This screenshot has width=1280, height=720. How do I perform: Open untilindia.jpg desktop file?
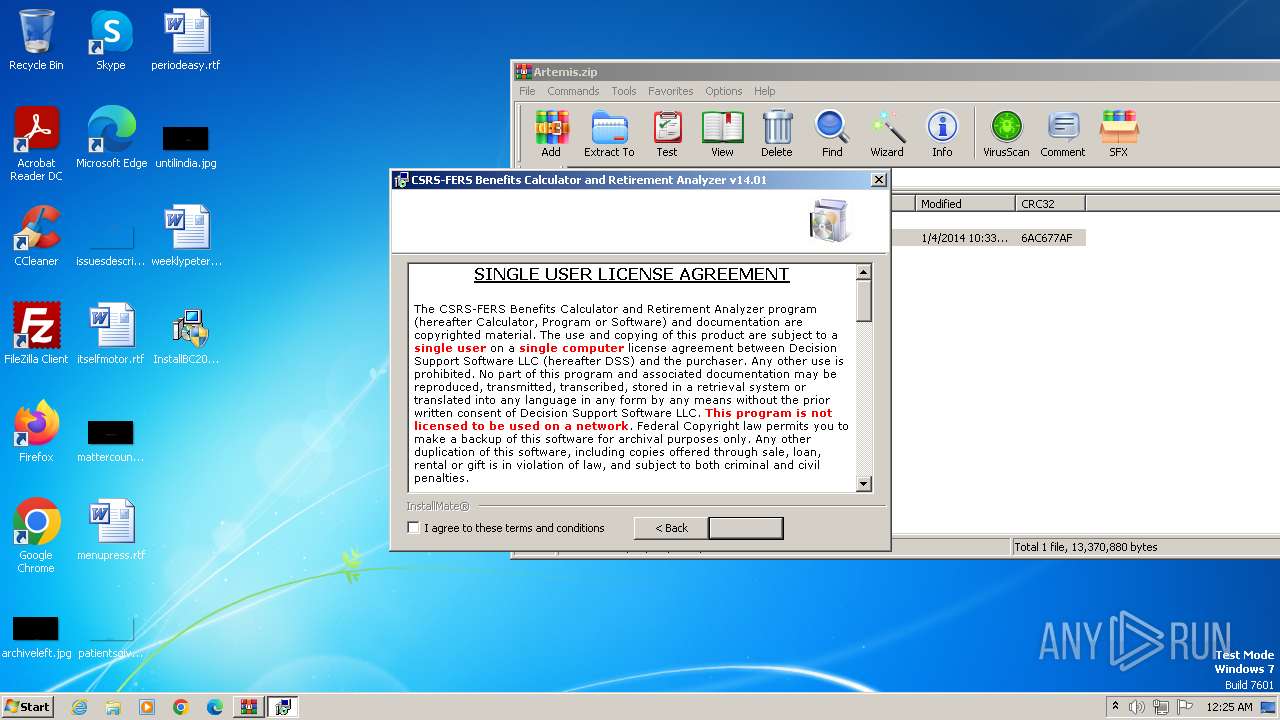click(186, 146)
